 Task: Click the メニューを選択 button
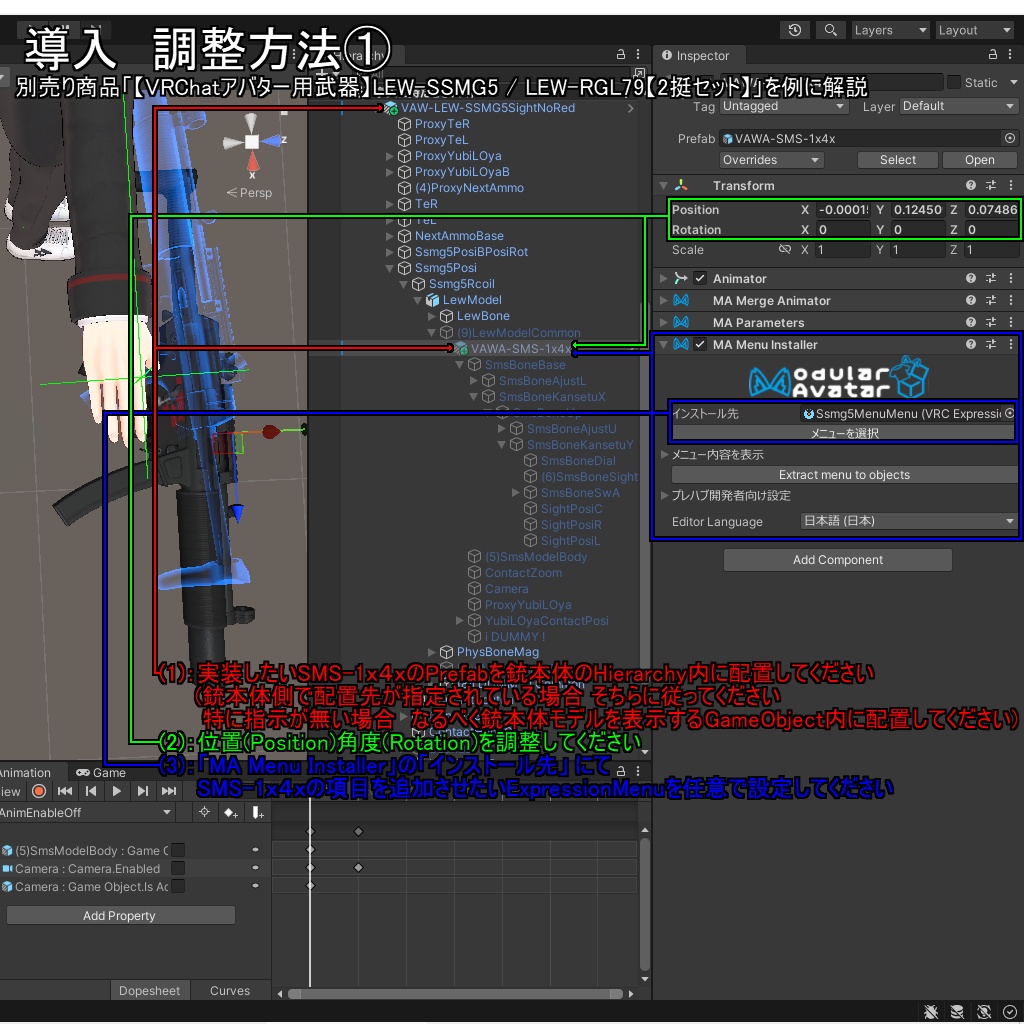tap(844, 433)
